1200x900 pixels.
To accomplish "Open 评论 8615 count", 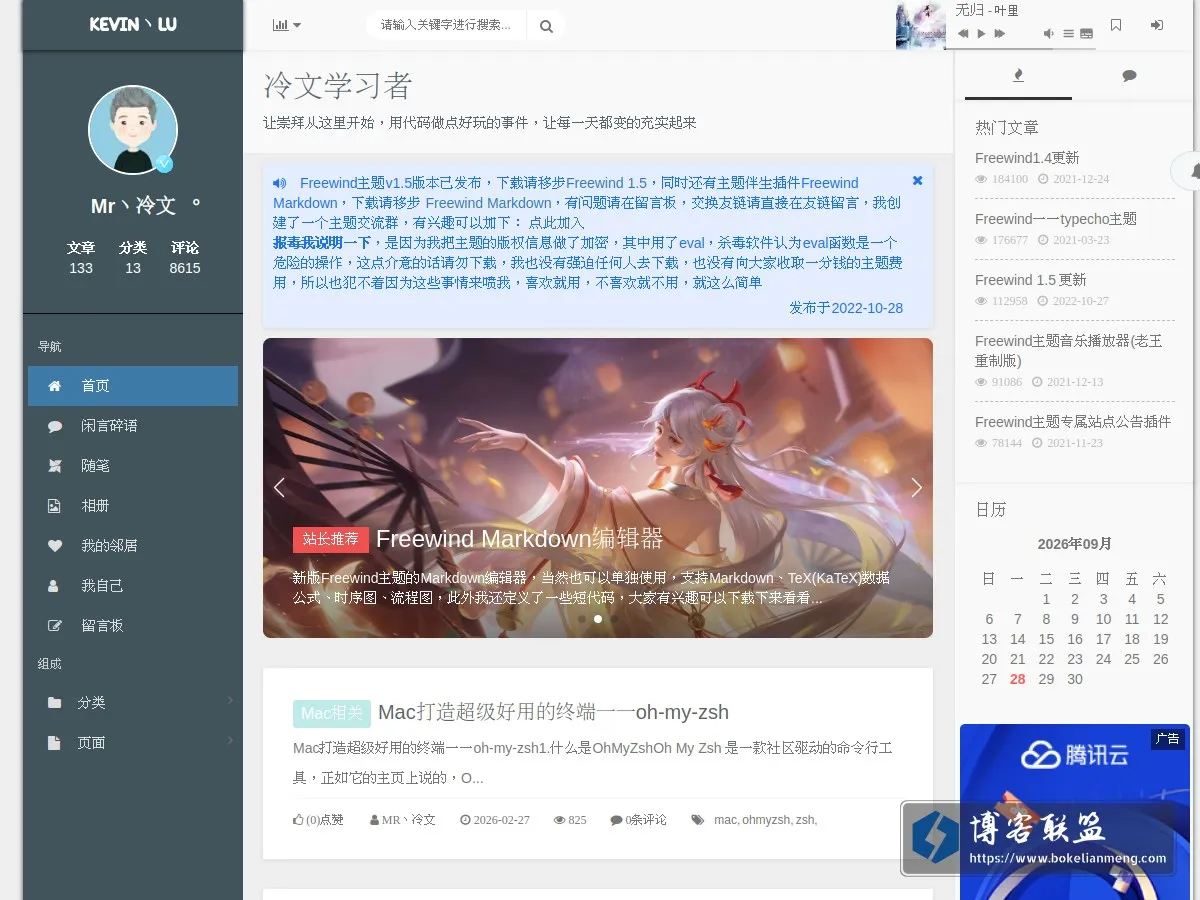I will pyautogui.click(x=185, y=257).
